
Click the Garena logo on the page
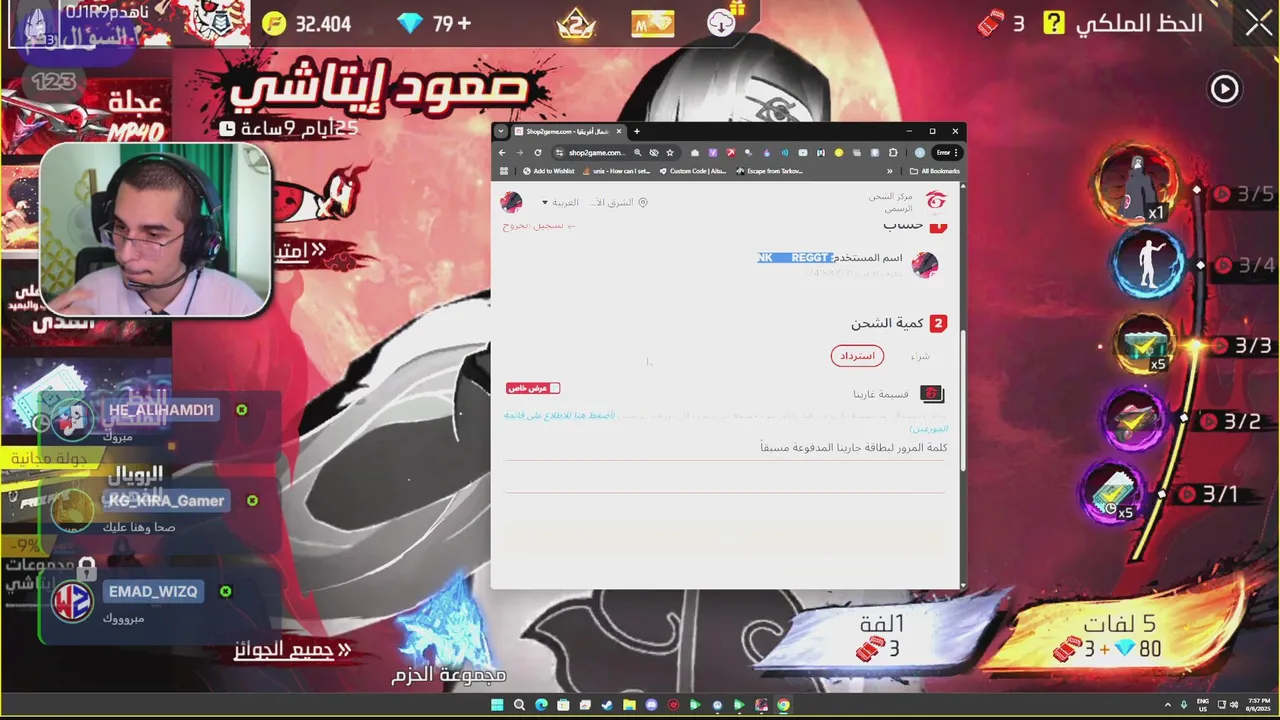pyautogui.click(x=936, y=202)
